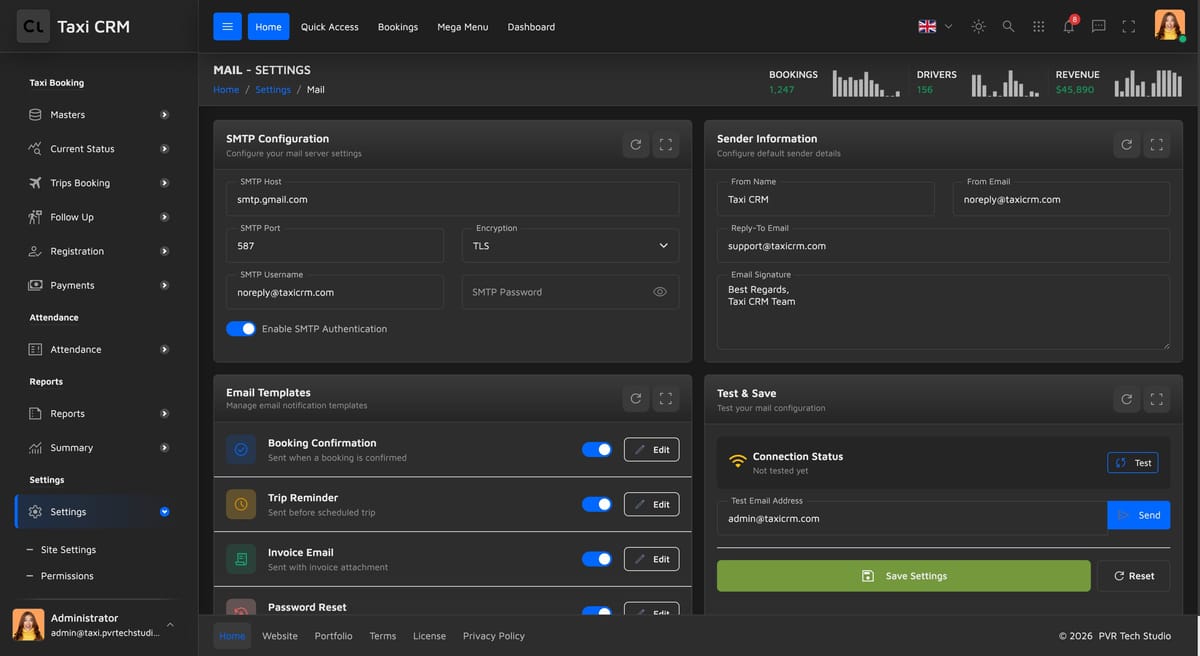1200x656 pixels.
Task: Expand Attendance sidebar menu item
Action: (99, 349)
